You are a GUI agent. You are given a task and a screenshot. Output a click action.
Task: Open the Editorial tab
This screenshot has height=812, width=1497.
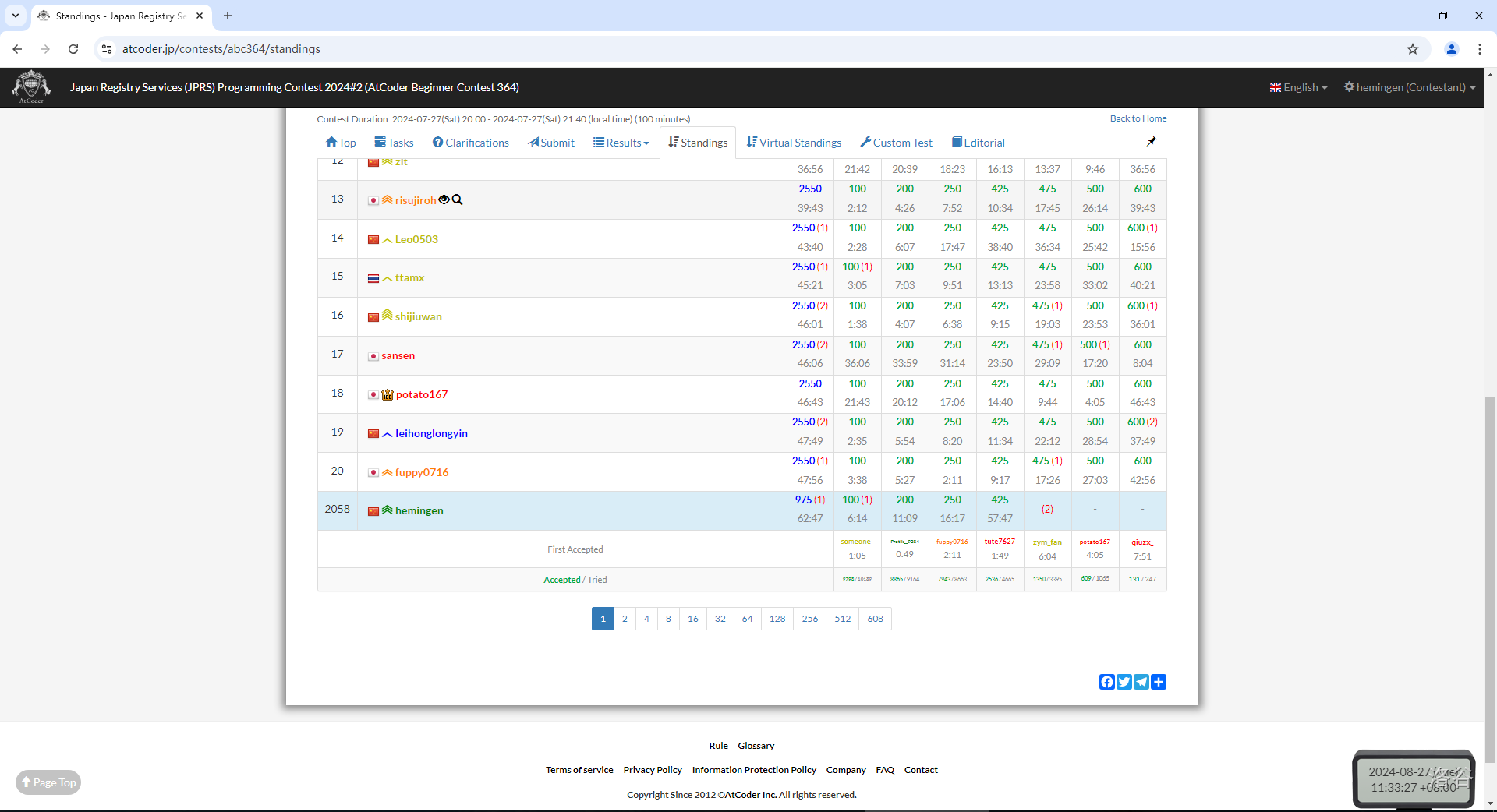[x=979, y=143]
